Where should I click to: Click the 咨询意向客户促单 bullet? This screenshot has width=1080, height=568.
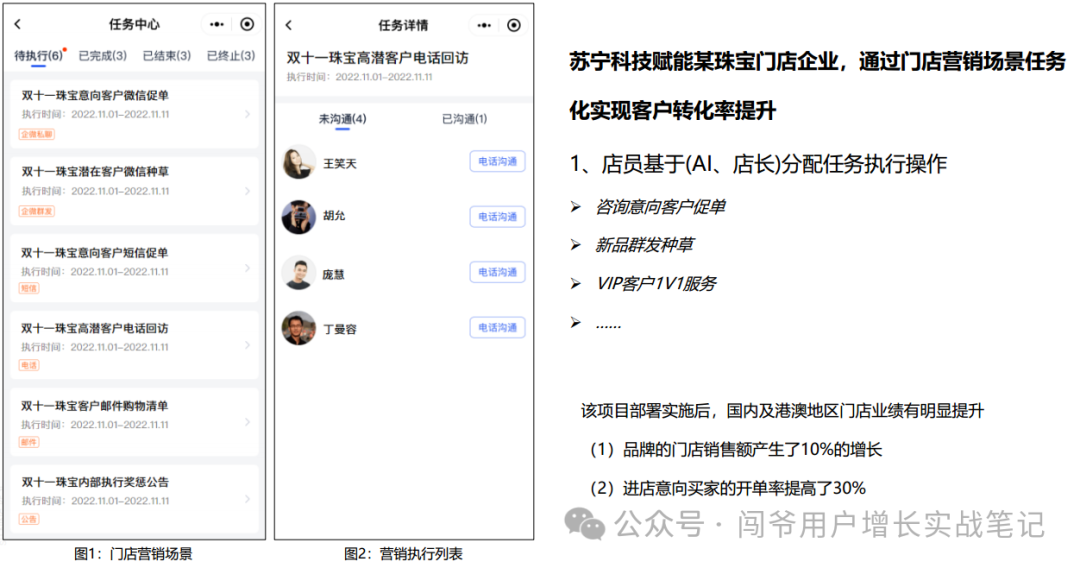(x=660, y=207)
